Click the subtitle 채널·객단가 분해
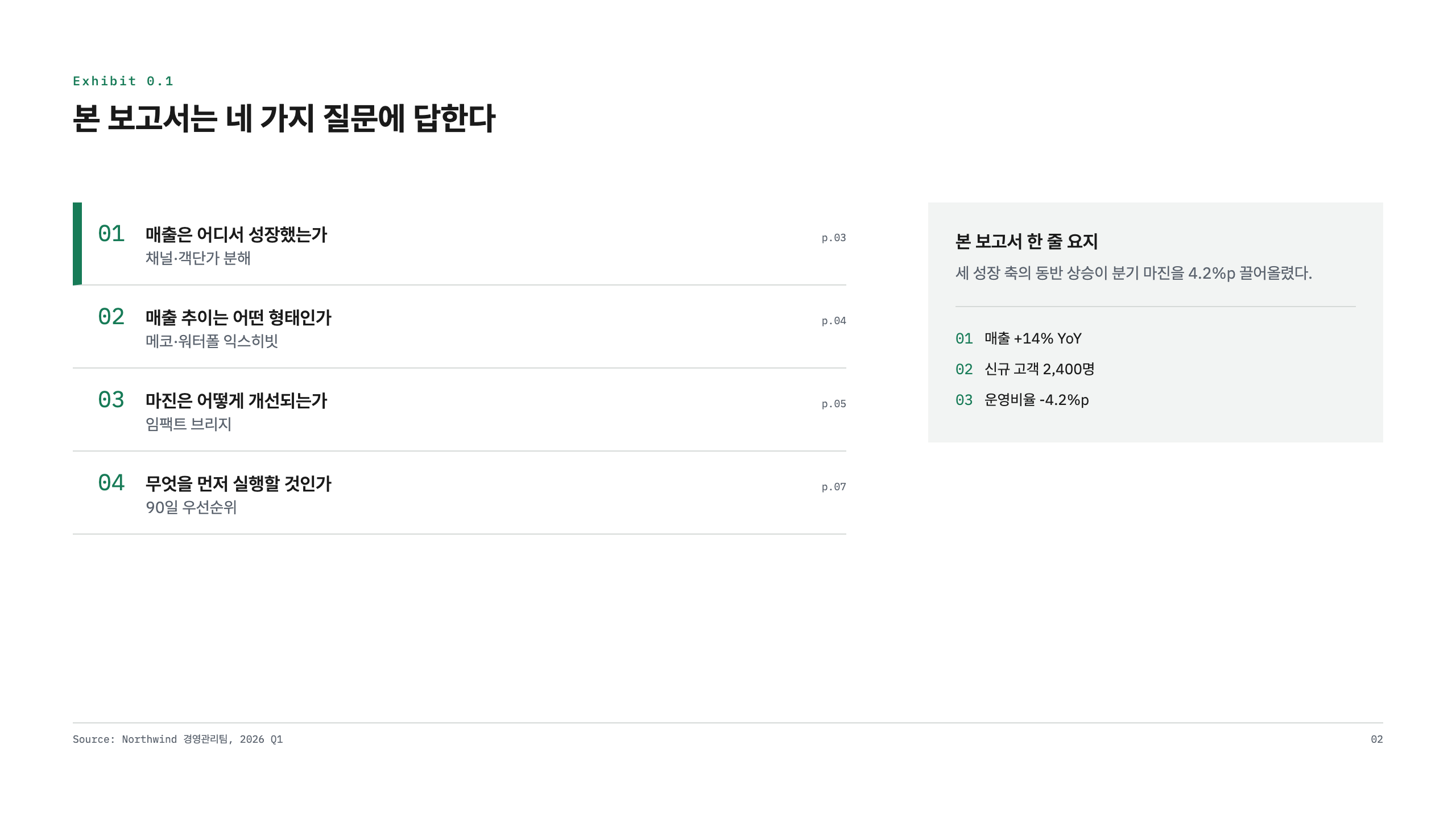 pos(198,258)
